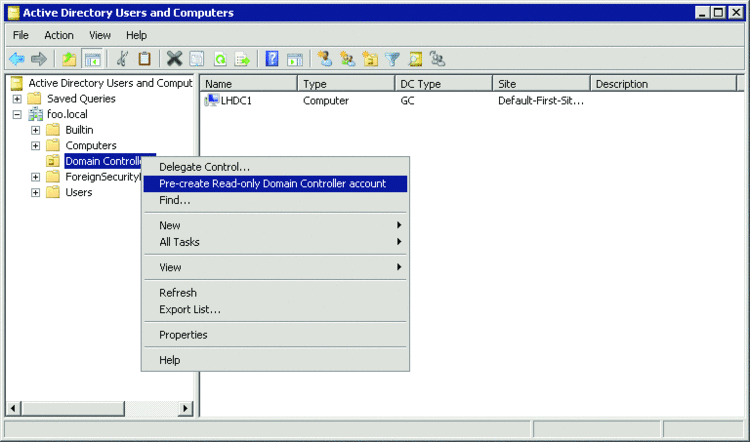The image size is (750, 442).
Task: Open the Action menu
Action: [x=59, y=35]
